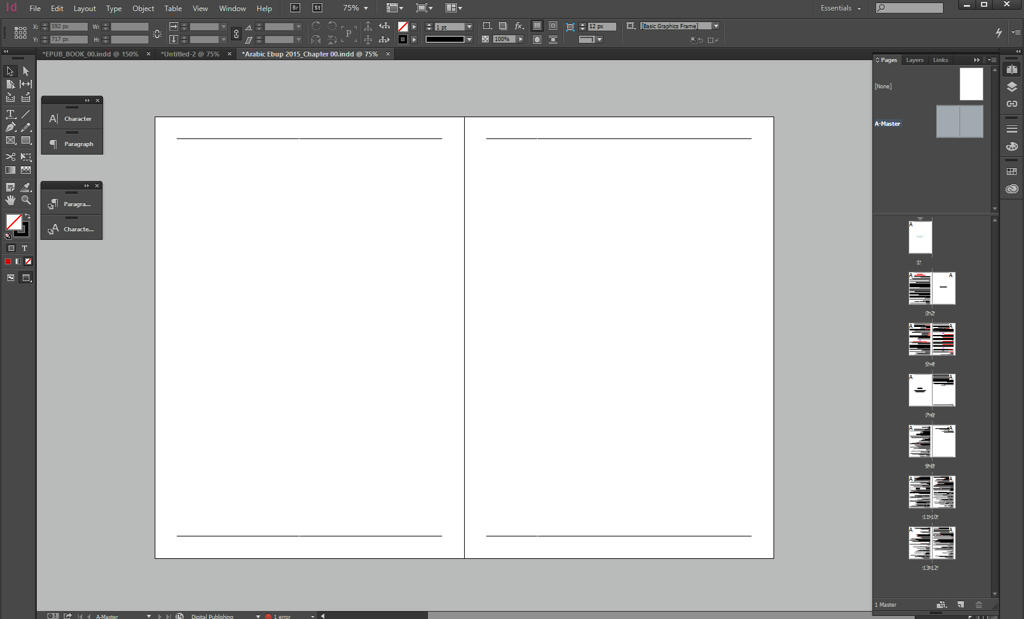Click the Rectangle Frame tool
The image size is (1024, 619).
coord(11,141)
